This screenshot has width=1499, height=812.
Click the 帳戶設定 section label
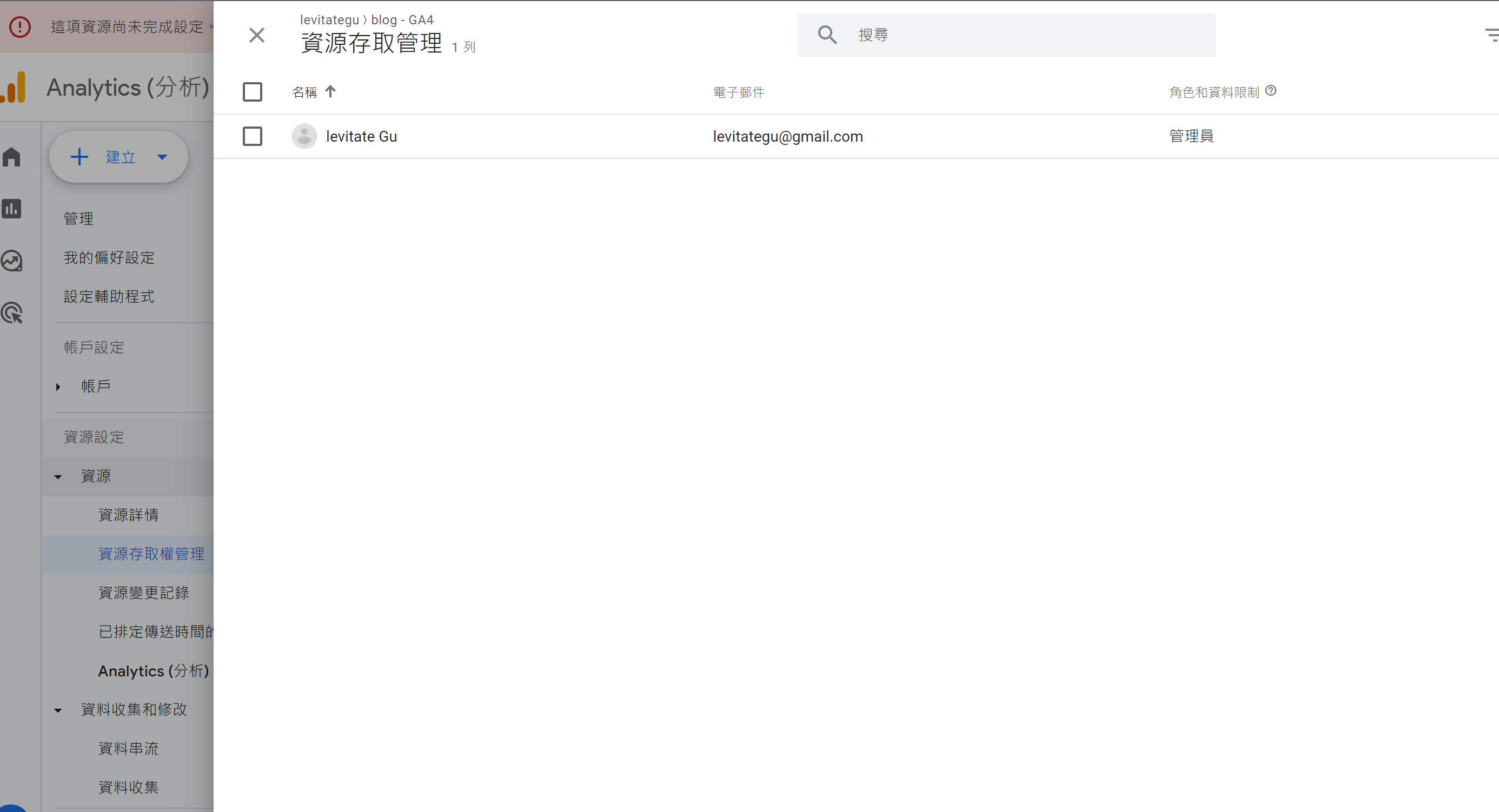click(x=94, y=348)
